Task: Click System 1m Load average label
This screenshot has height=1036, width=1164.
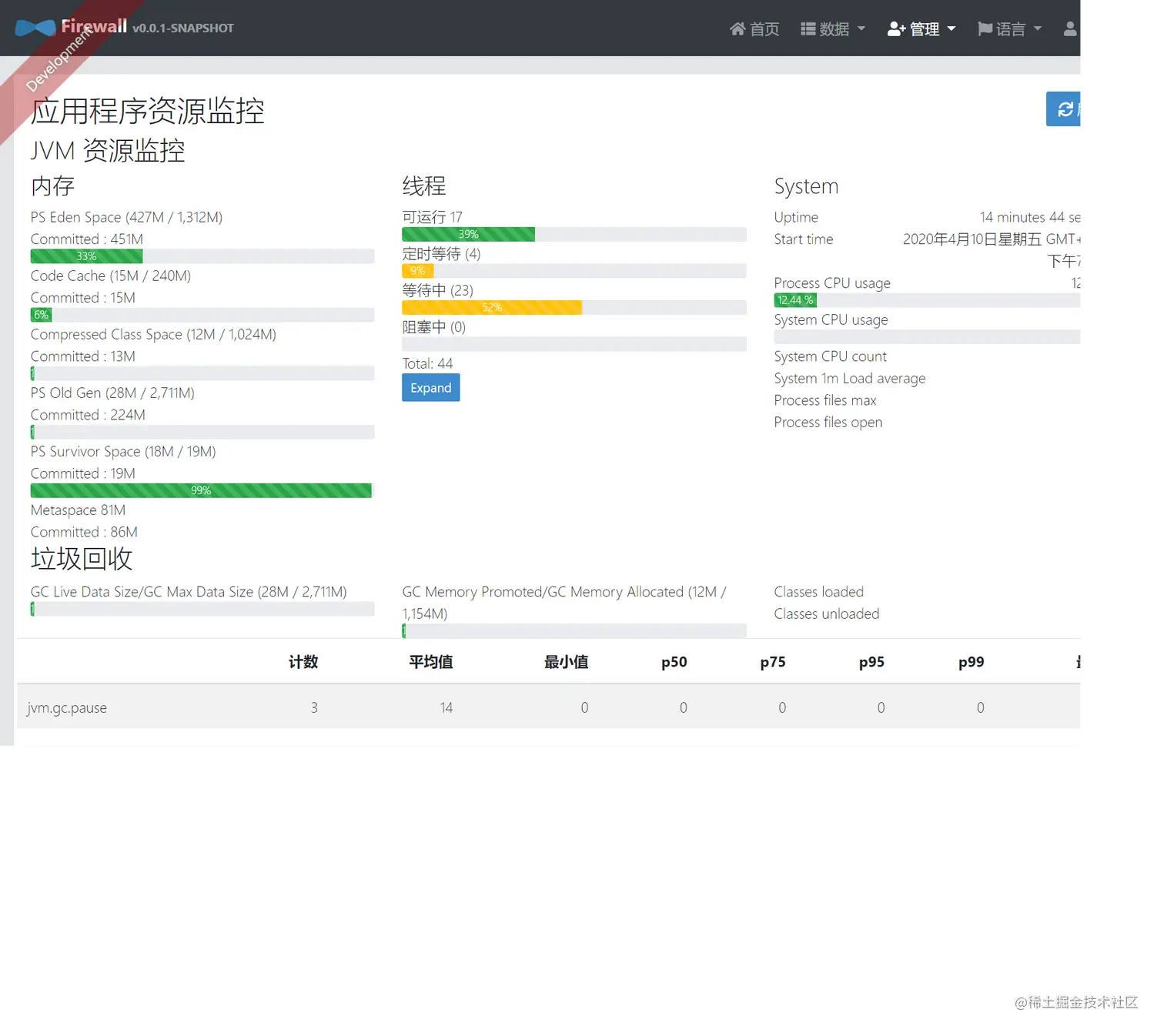Action: (850, 379)
